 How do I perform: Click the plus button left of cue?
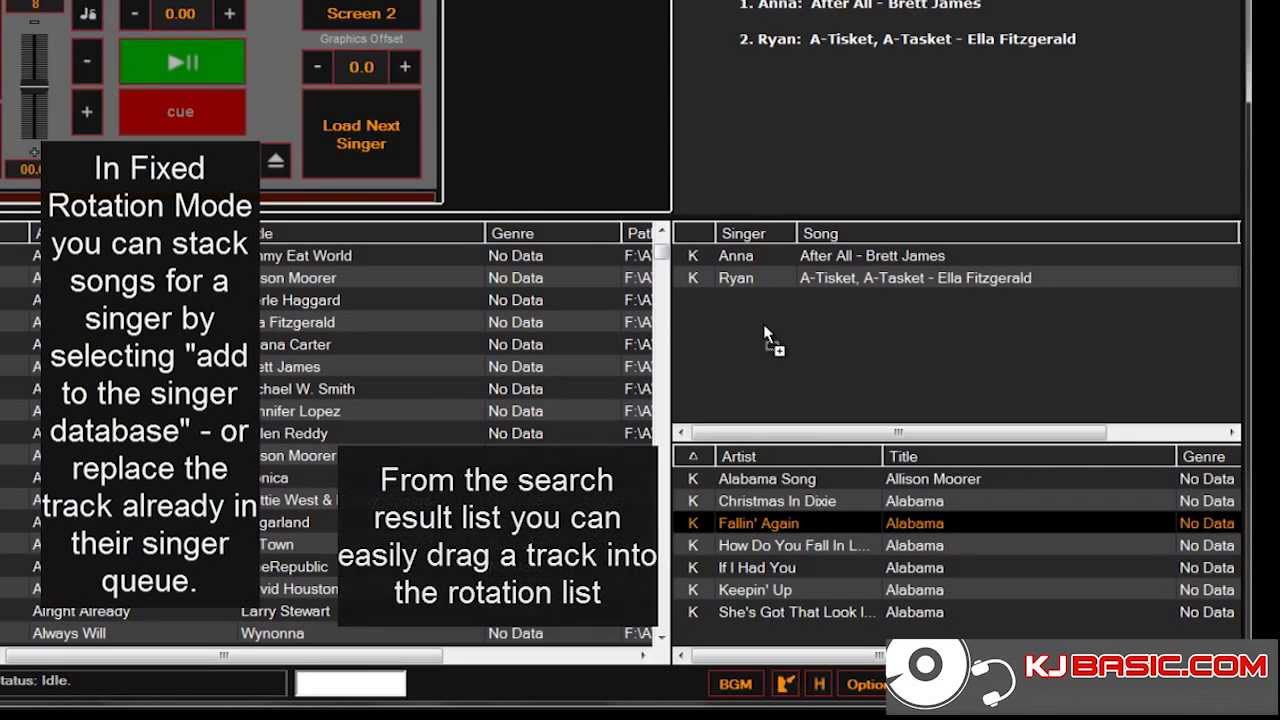(x=87, y=112)
